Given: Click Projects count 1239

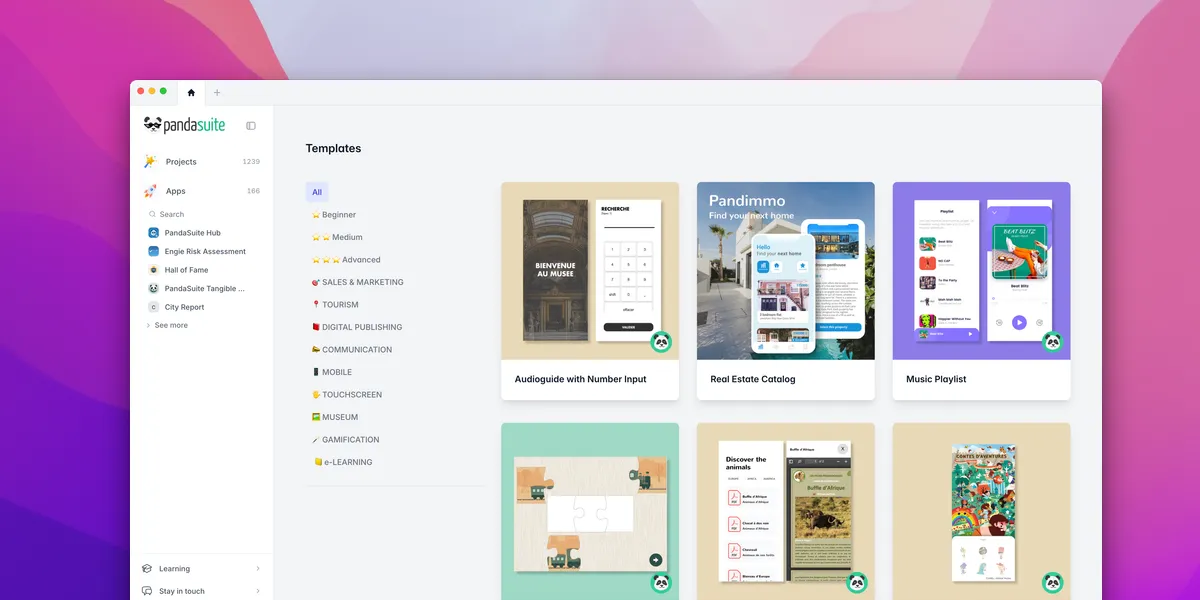Looking at the screenshot, I should point(251,162).
